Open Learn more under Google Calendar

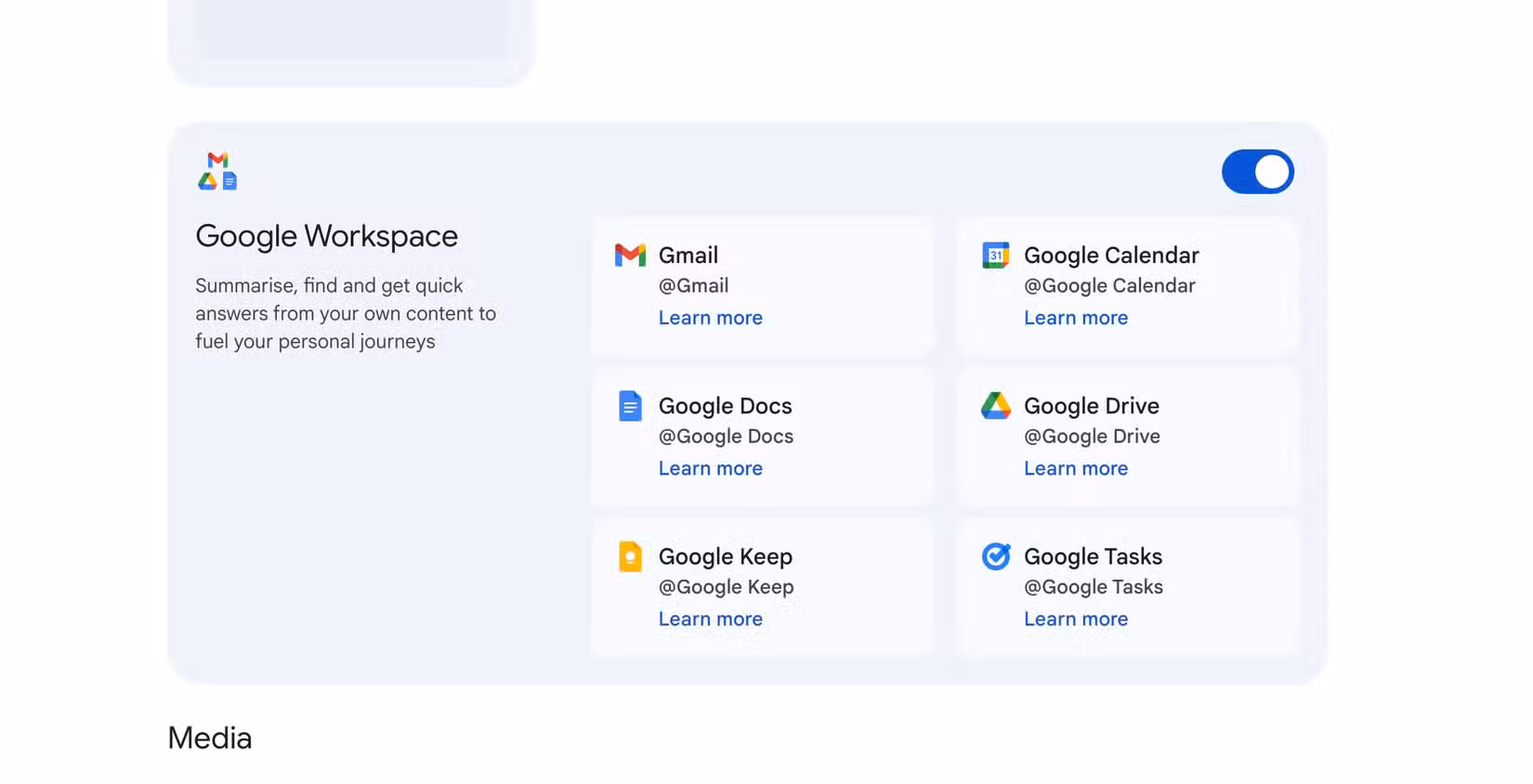tap(1076, 318)
